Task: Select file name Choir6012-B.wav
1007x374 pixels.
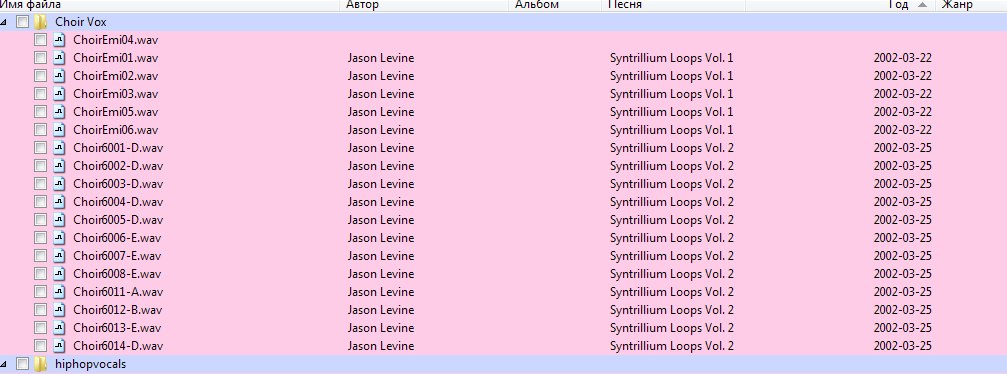Action: (118, 310)
